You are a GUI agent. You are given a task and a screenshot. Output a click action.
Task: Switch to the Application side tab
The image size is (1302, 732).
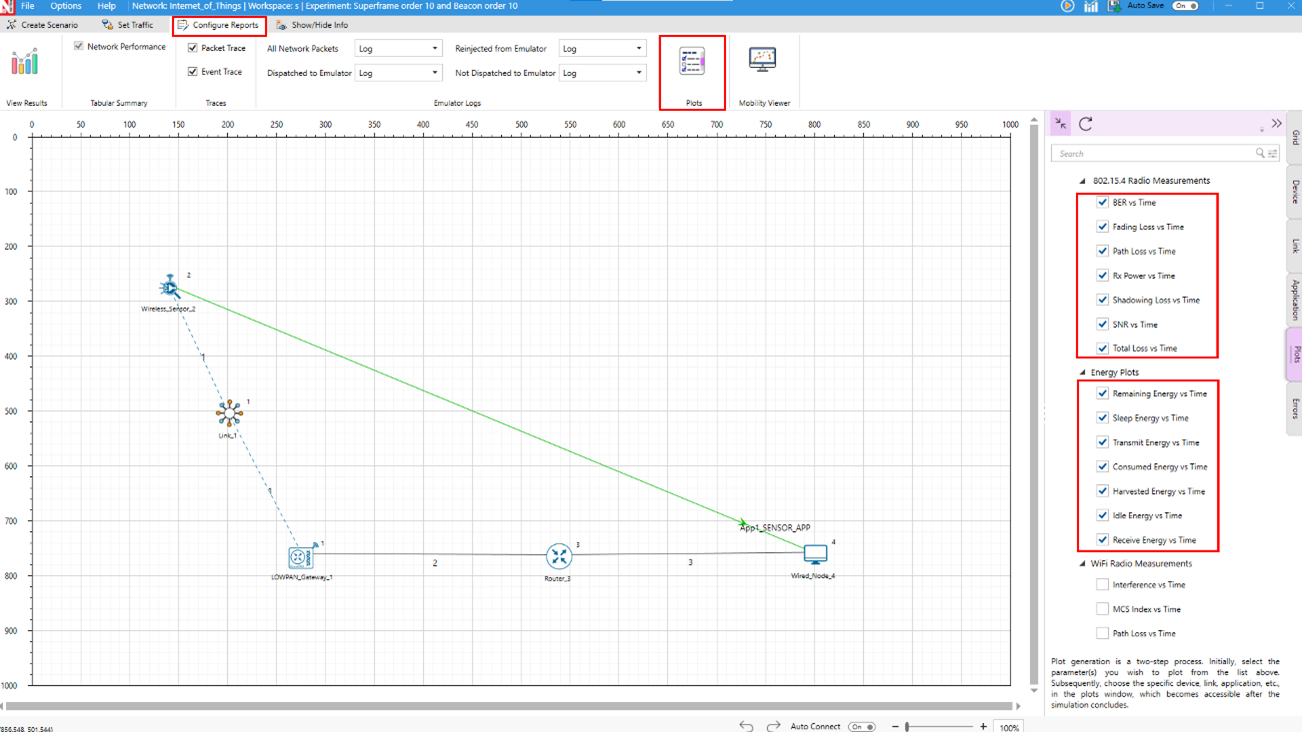click(1294, 300)
